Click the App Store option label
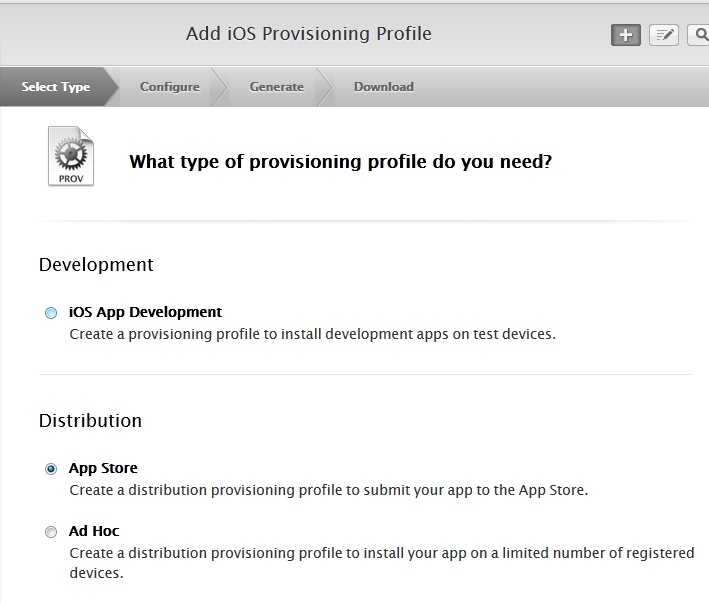This screenshot has height=604, width=709. pos(103,468)
